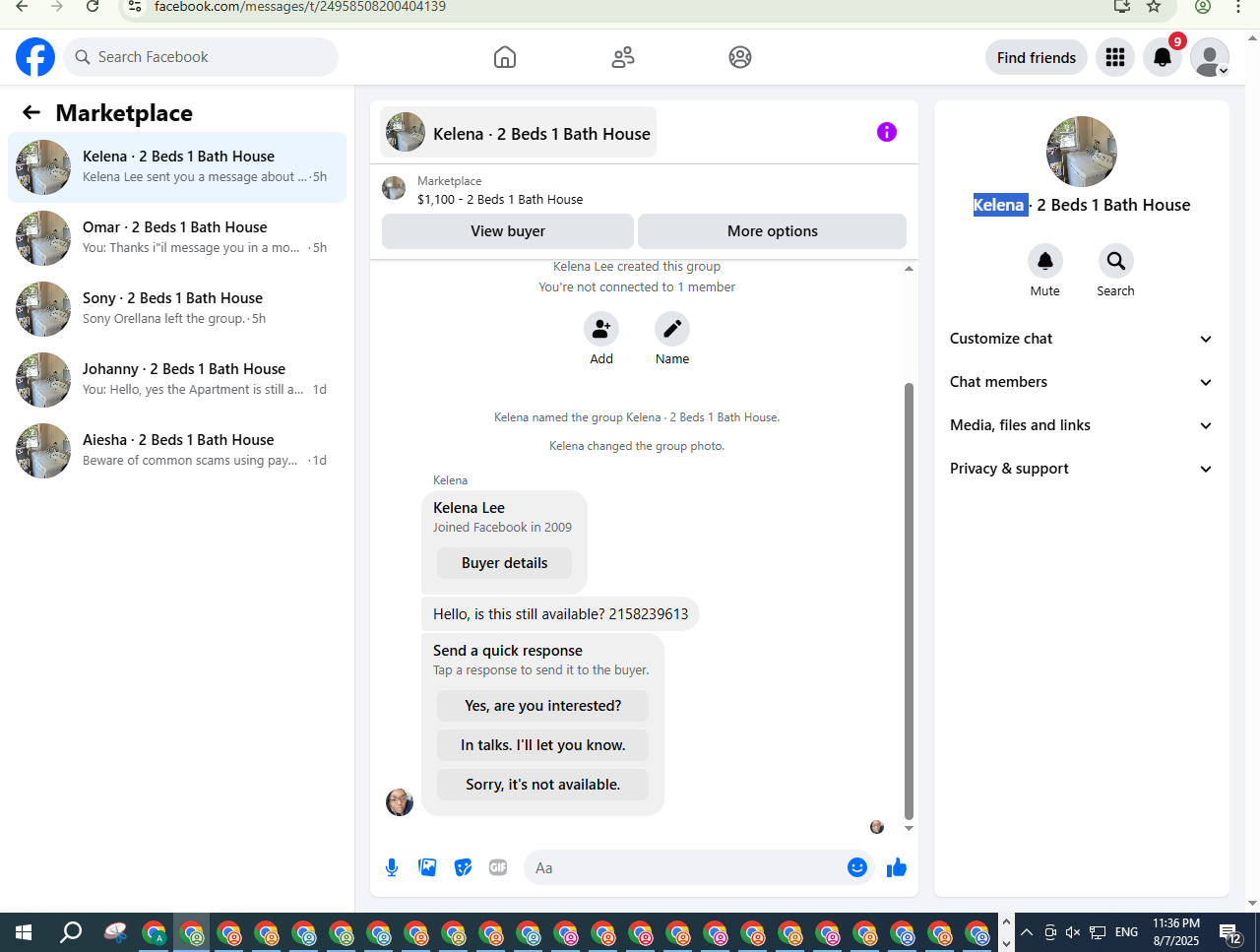Click the View buyer button
The width and height of the screenshot is (1260, 952).
click(x=508, y=231)
